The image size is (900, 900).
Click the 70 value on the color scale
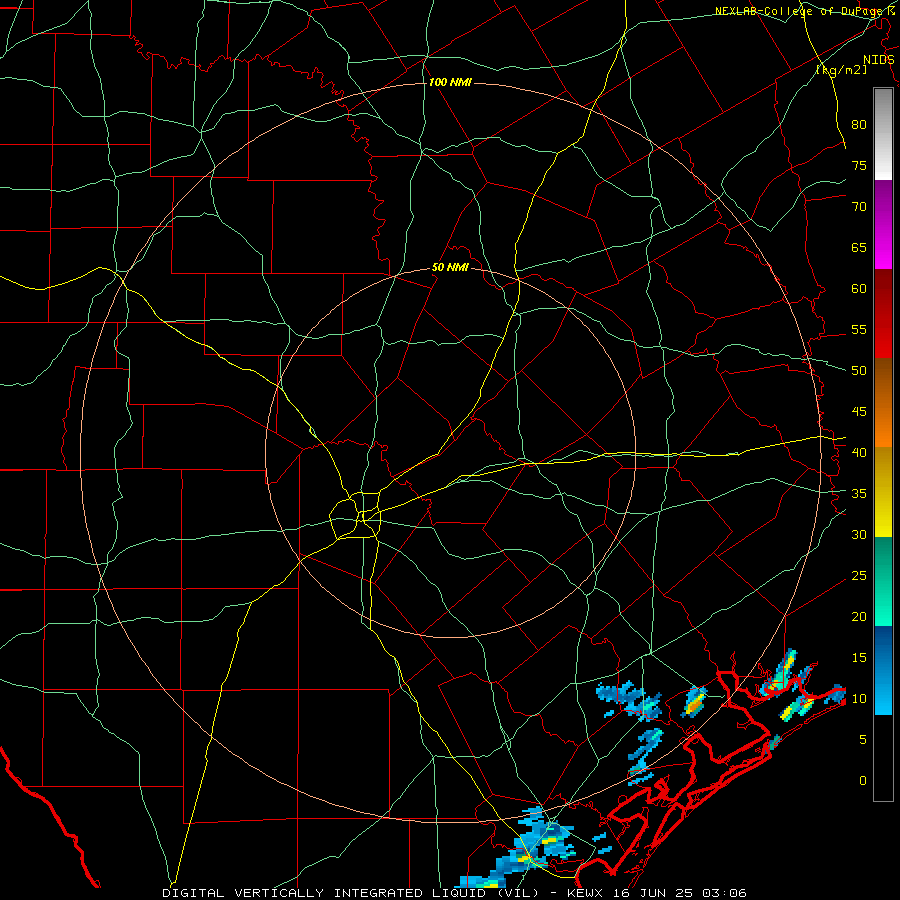(859, 207)
